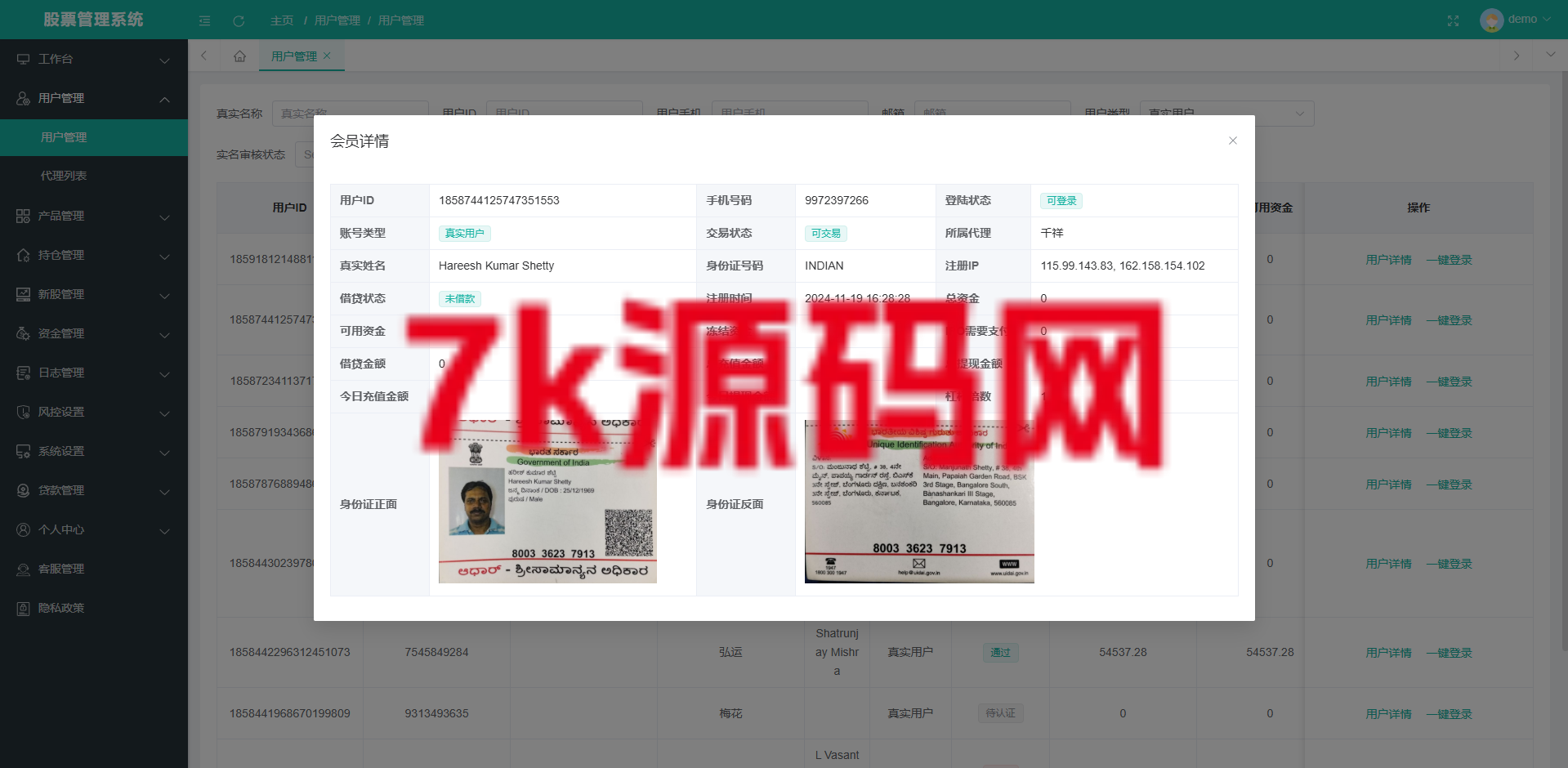Screen dimensions: 1568x768
Task: Click the 资金管理 icon in sidebar
Action: tap(23, 333)
